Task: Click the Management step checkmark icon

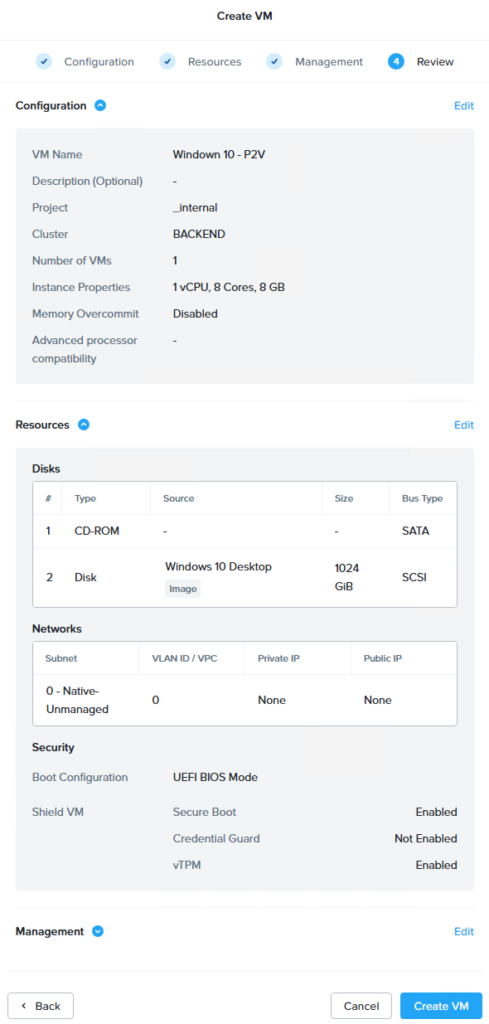Action: (275, 61)
